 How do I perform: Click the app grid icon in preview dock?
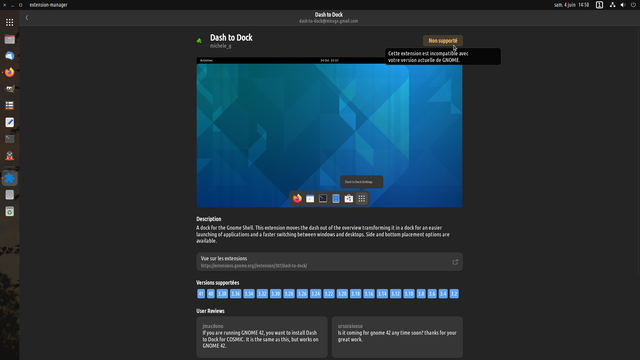362,198
